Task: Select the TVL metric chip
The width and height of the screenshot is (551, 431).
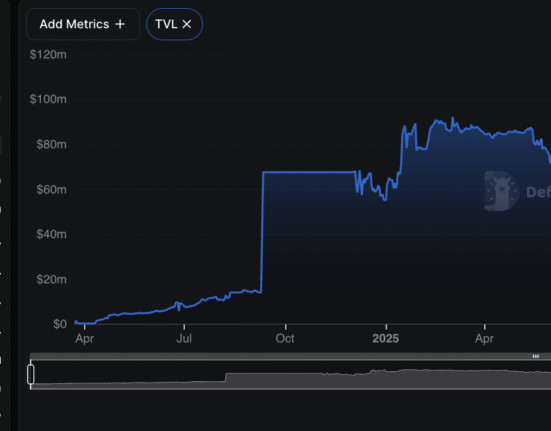Action: [x=174, y=24]
